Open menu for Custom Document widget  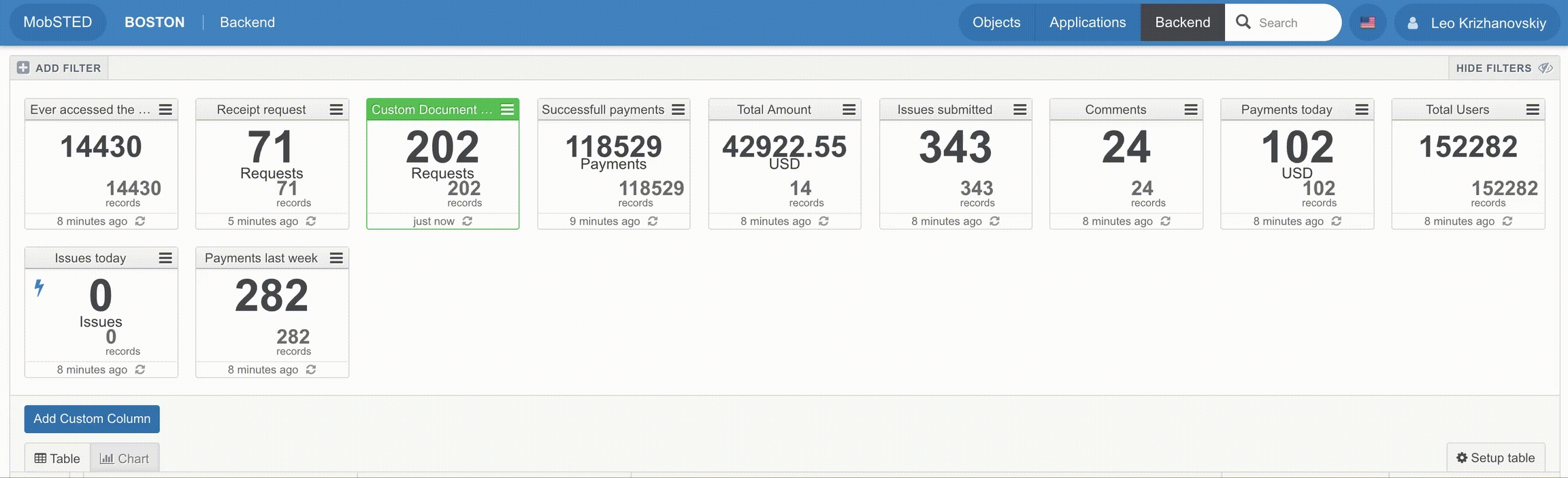pos(508,109)
